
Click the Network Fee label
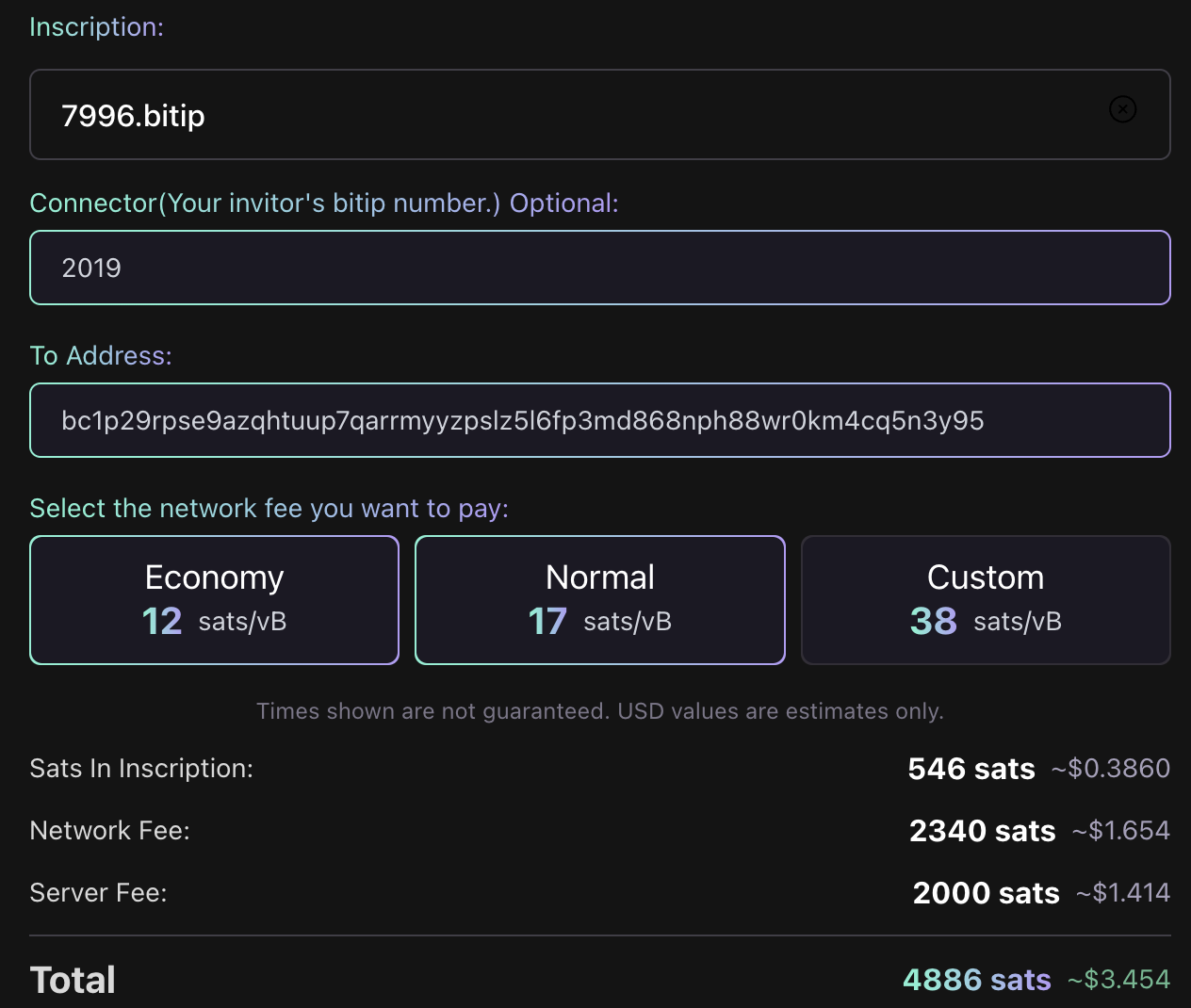point(109,831)
